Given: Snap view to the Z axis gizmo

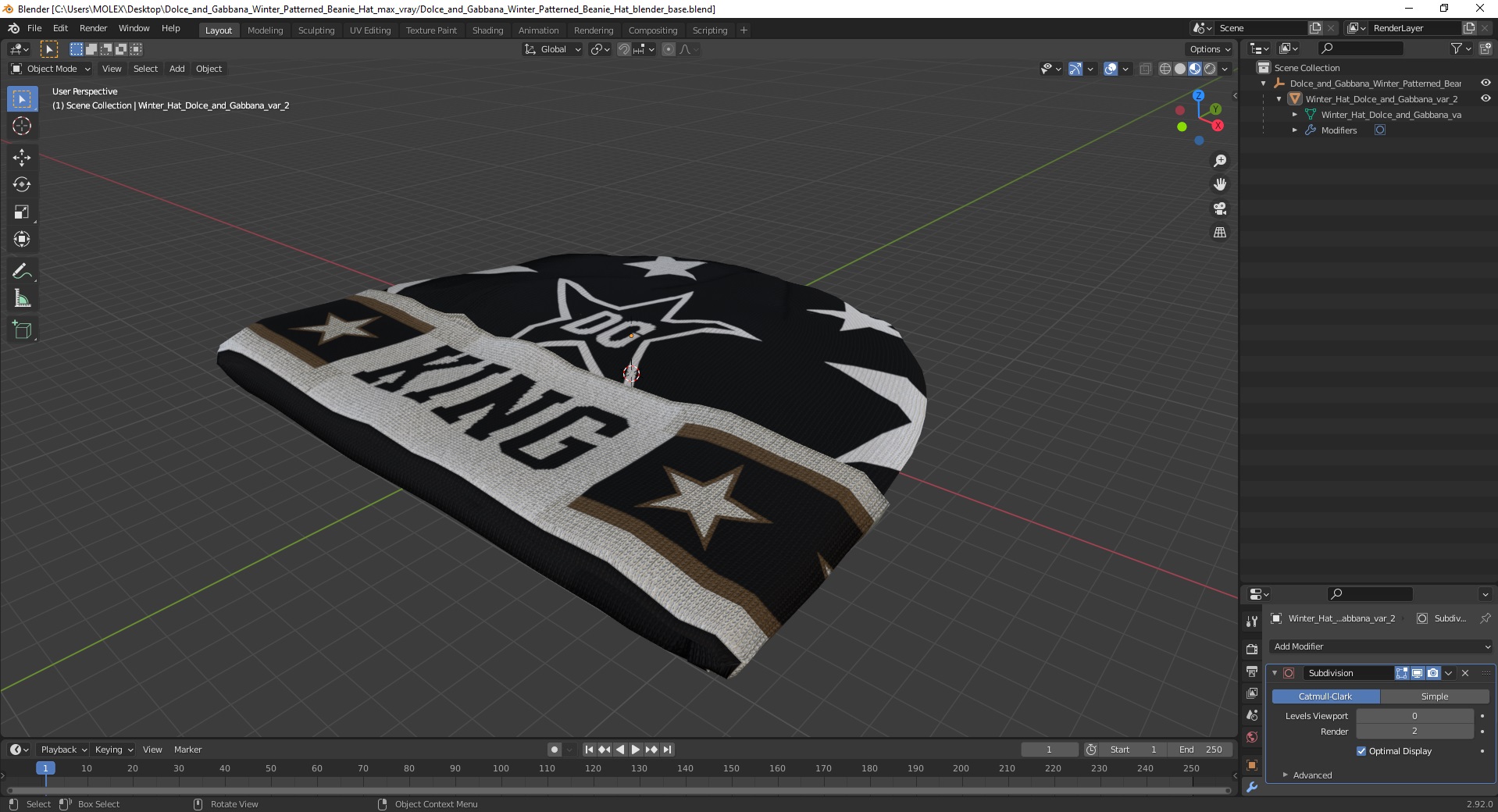Looking at the screenshot, I should pos(1198,95).
